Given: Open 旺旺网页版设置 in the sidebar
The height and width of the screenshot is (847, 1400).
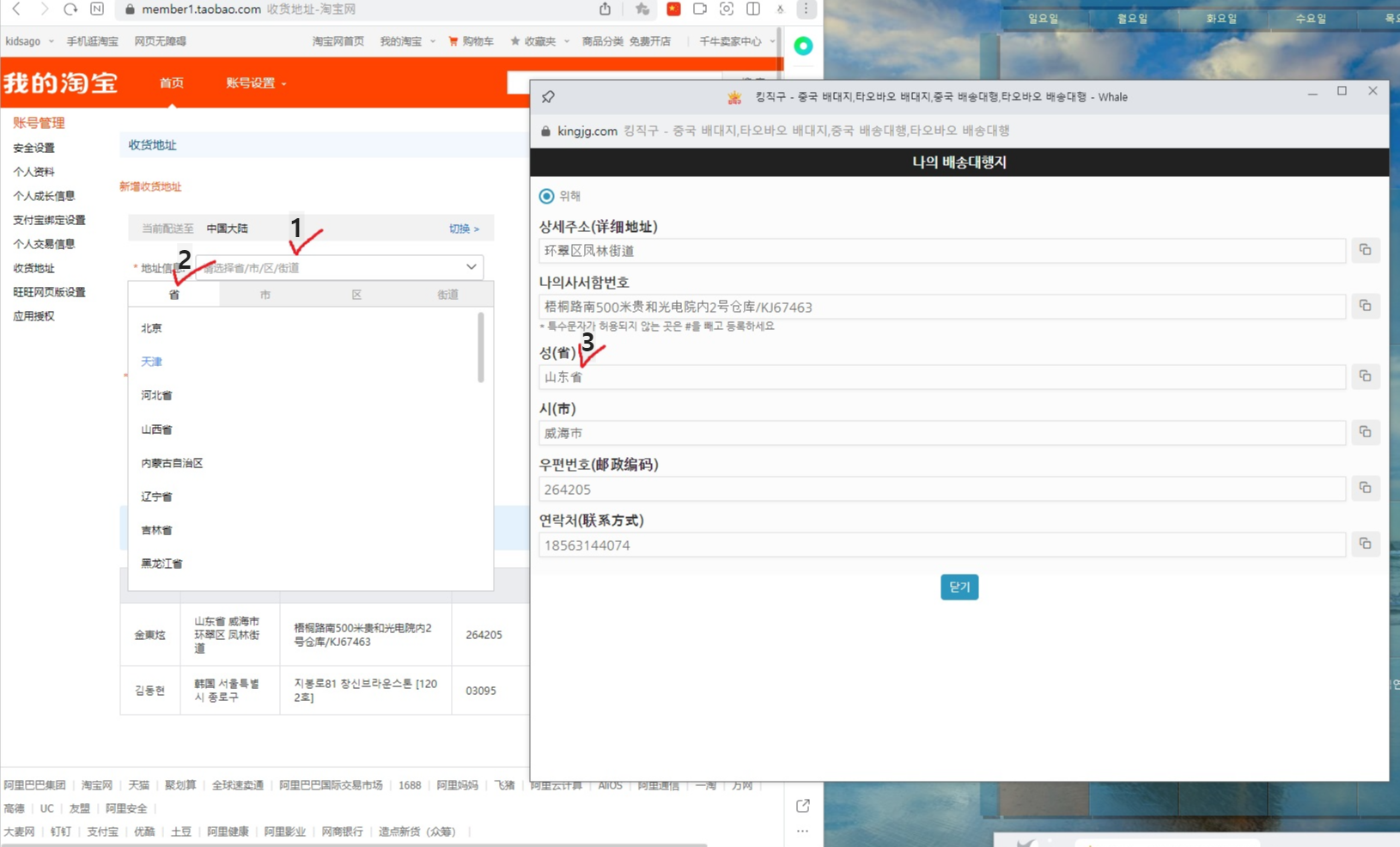Looking at the screenshot, I should click(49, 292).
